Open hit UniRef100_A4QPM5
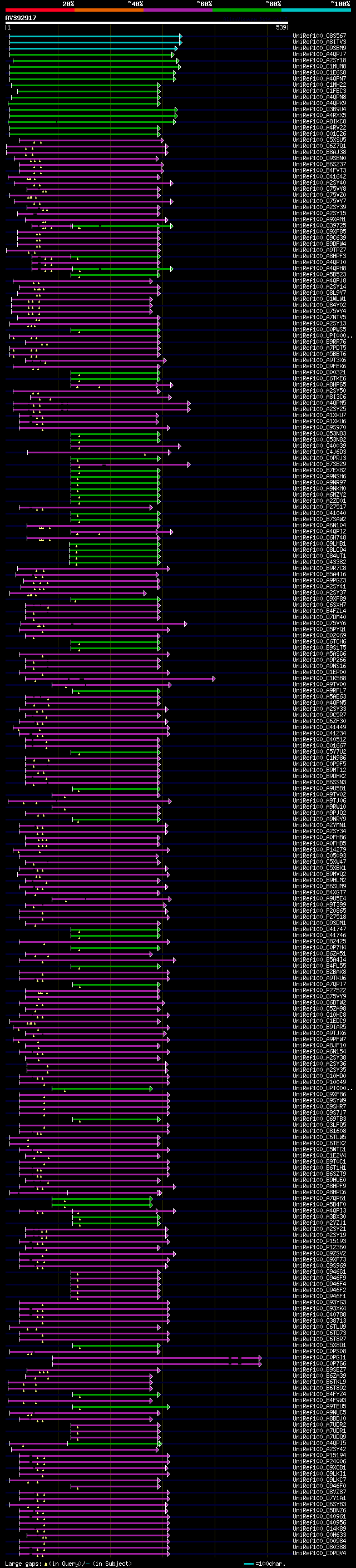 coord(319,403)
